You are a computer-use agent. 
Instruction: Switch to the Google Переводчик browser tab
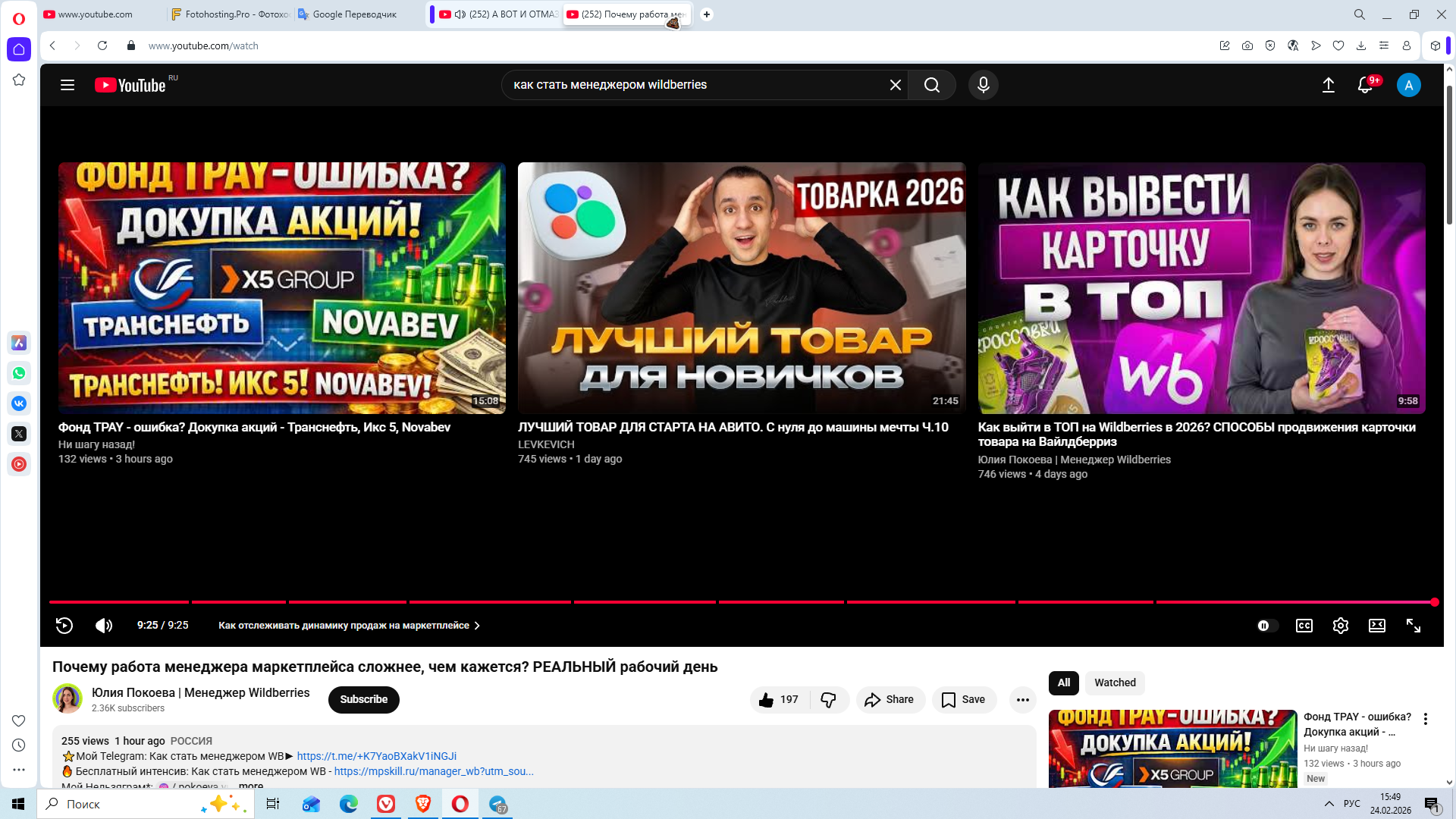pyautogui.click(x=353, y=14)
